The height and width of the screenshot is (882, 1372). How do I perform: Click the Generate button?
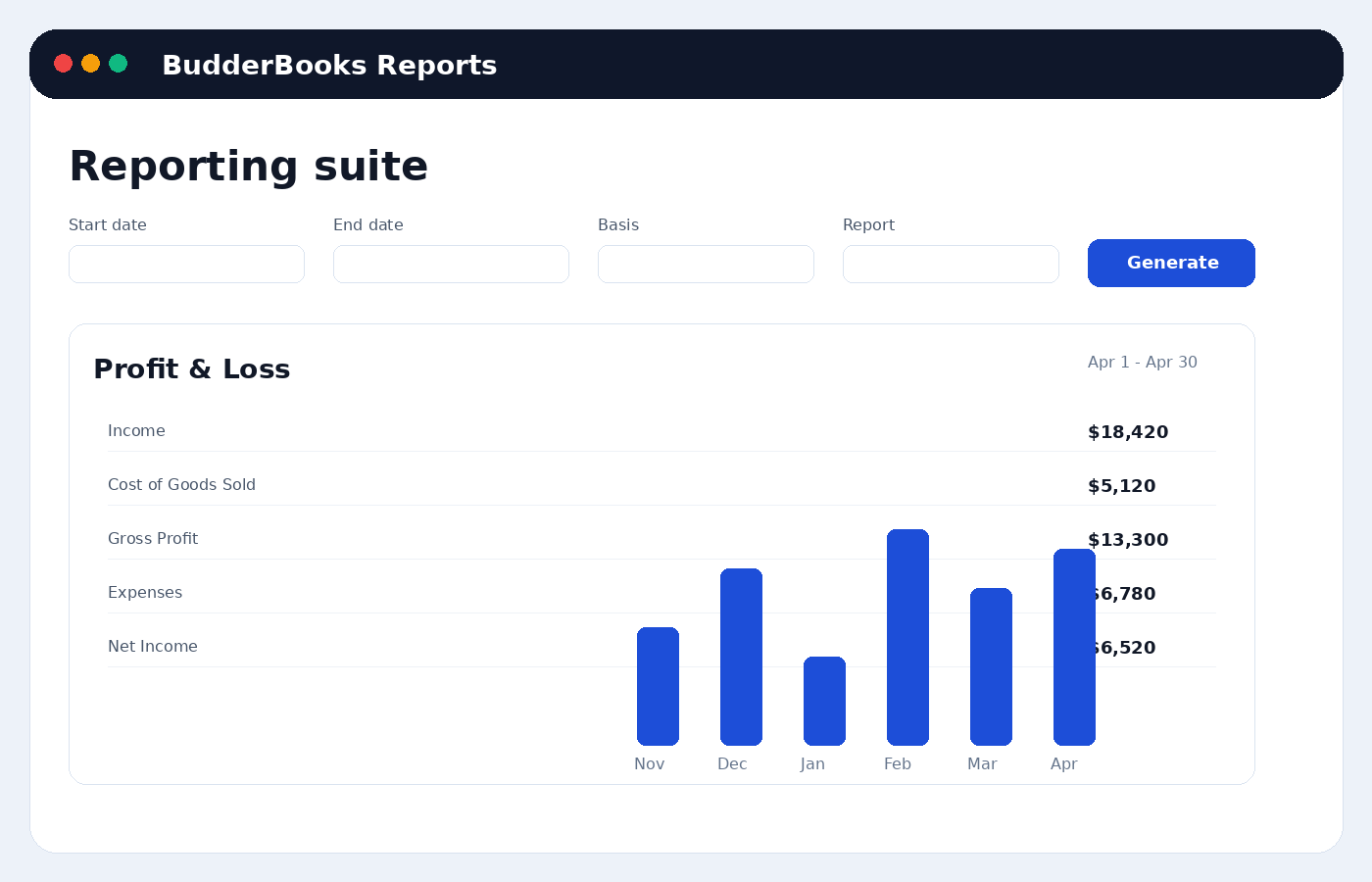tap(1171, 263)
